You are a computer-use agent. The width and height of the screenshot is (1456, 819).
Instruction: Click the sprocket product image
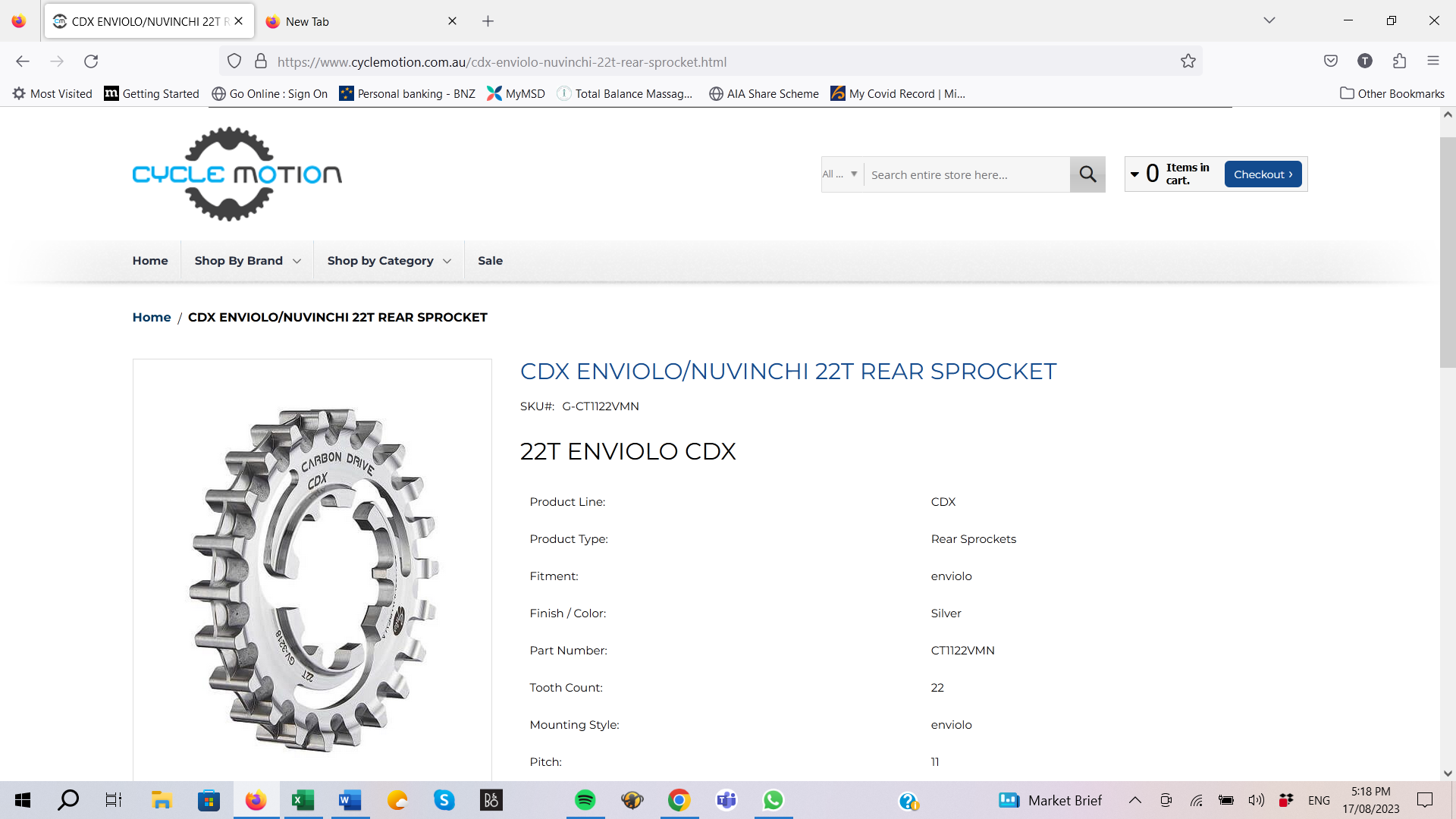312,580
